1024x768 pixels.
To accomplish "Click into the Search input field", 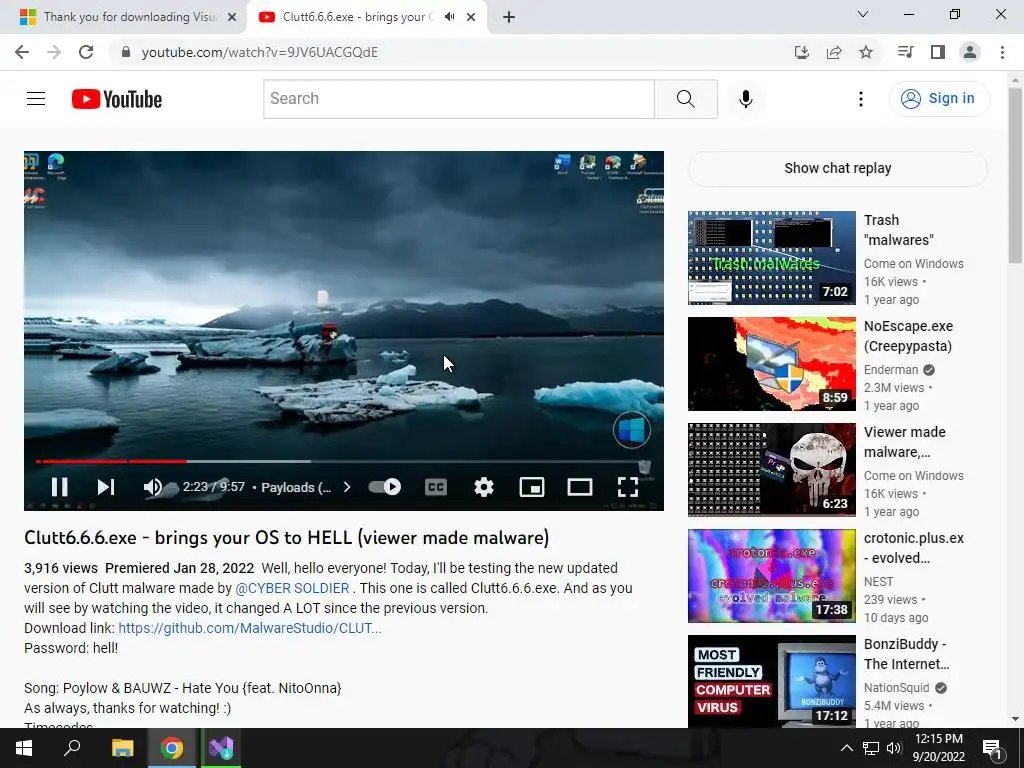I will pyautogui.click(x=458, y=99).
